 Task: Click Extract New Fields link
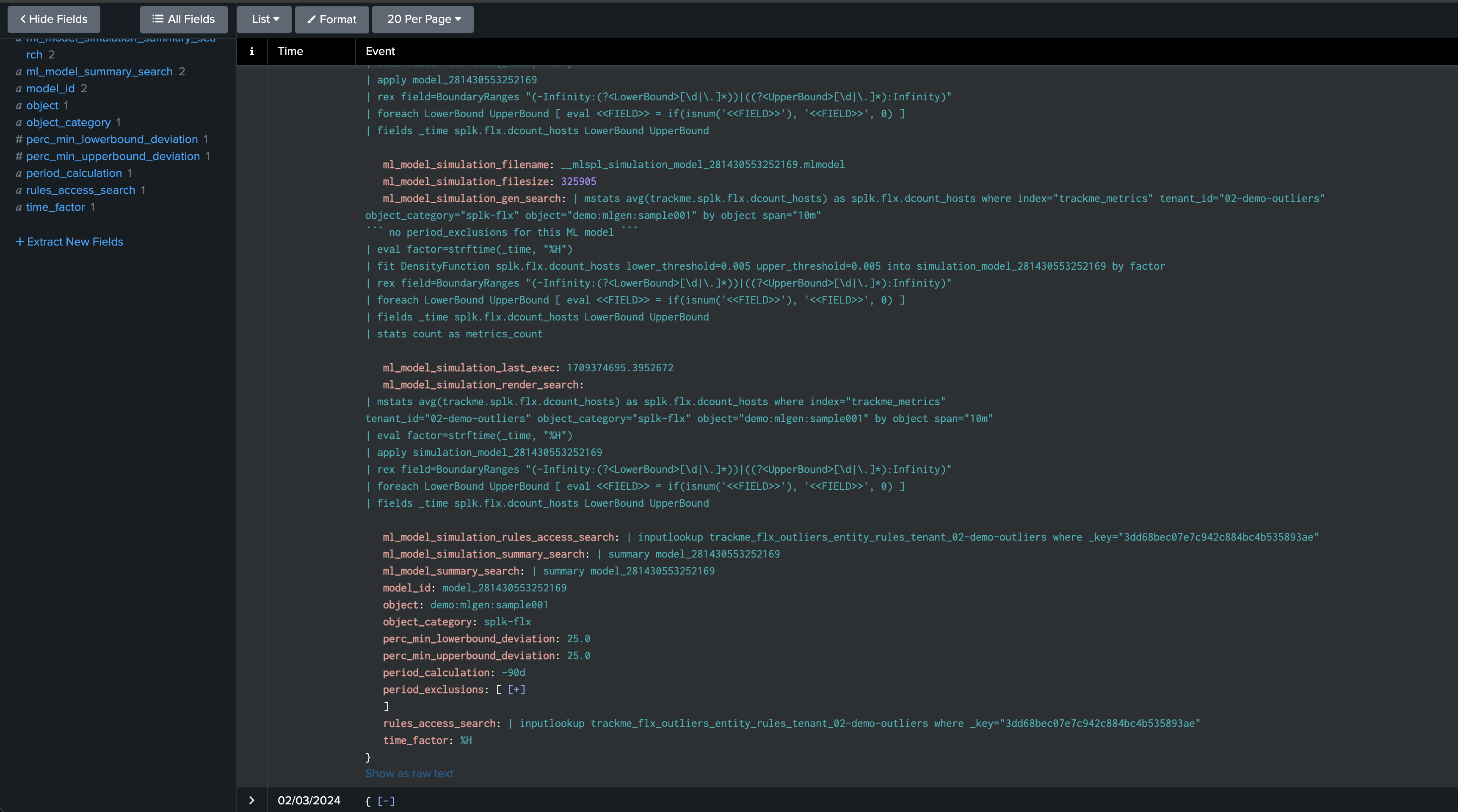69,242
